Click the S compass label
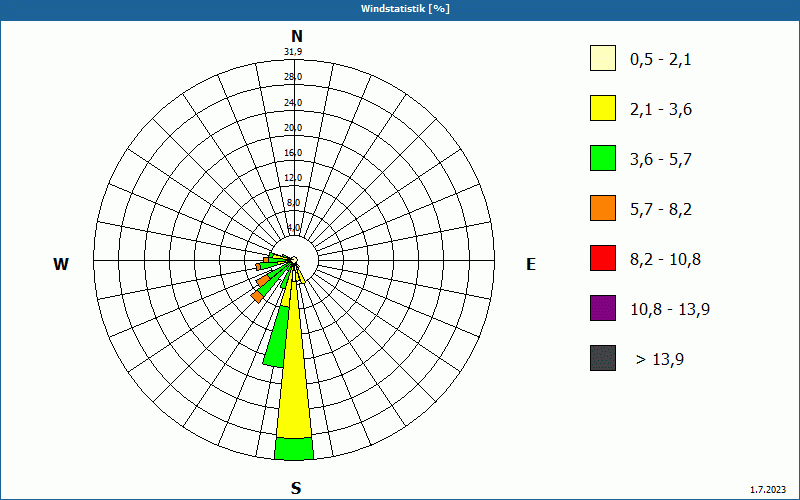 point(296,489)
